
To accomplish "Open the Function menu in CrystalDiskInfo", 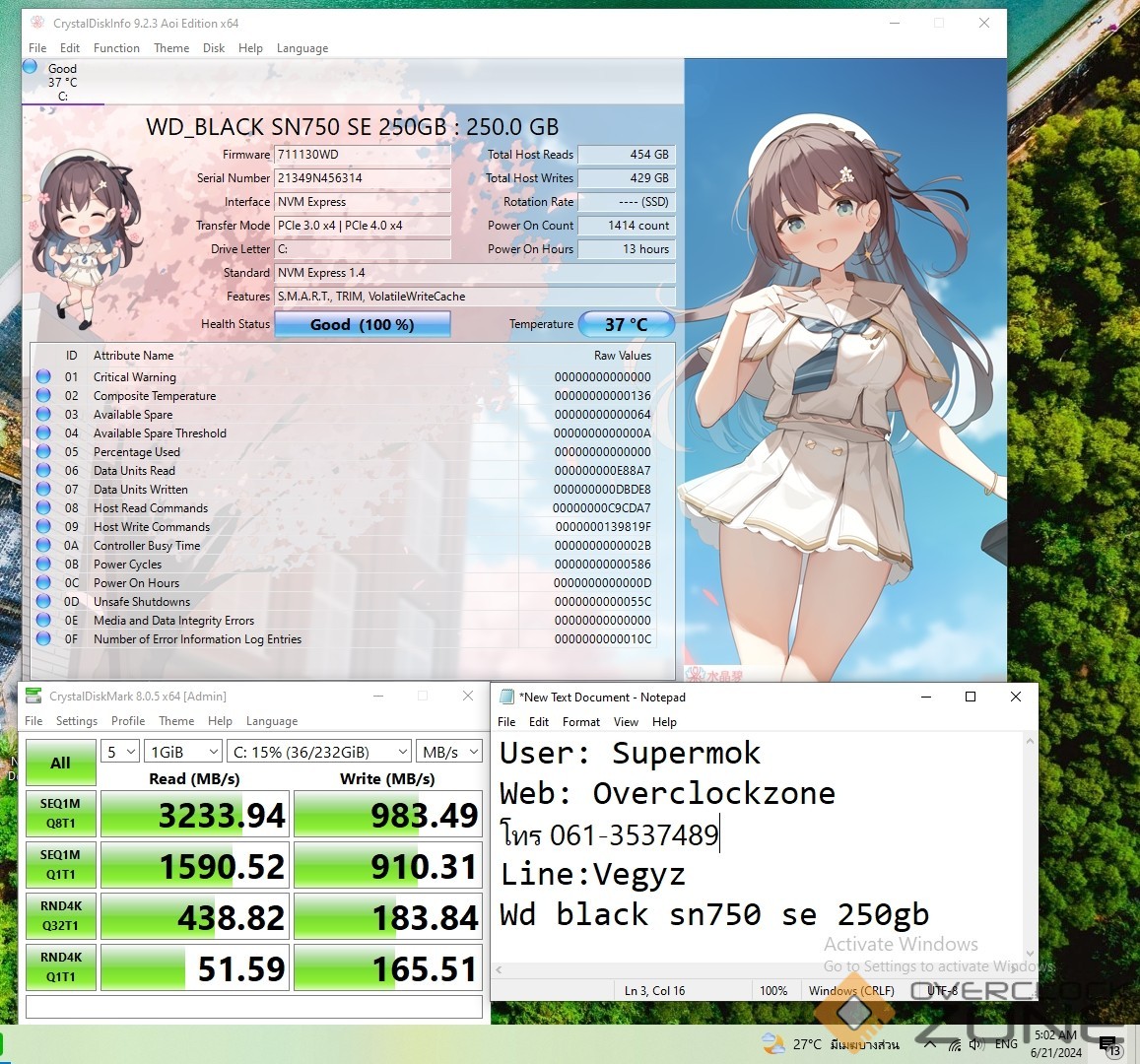I will [116, 47].
